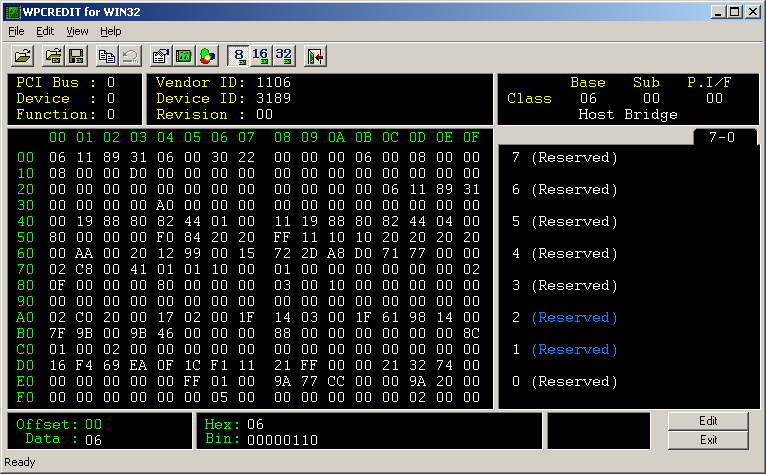Select bit 4 (Reserved) row
The height and width of the screenshot is (474, 766).
click(565, 253)
